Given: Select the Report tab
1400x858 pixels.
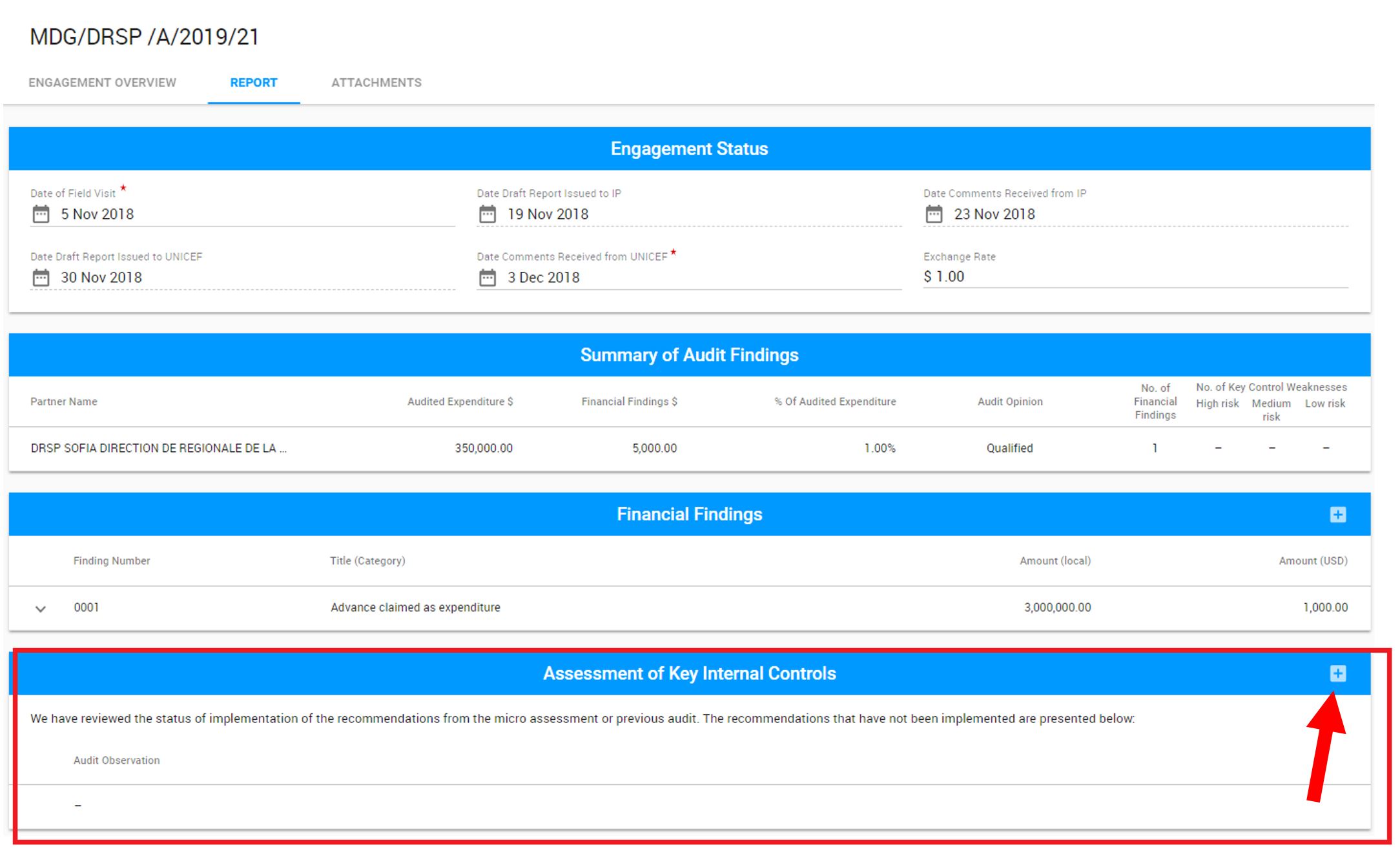Looking at the screenshot, I should pos(254,83).
